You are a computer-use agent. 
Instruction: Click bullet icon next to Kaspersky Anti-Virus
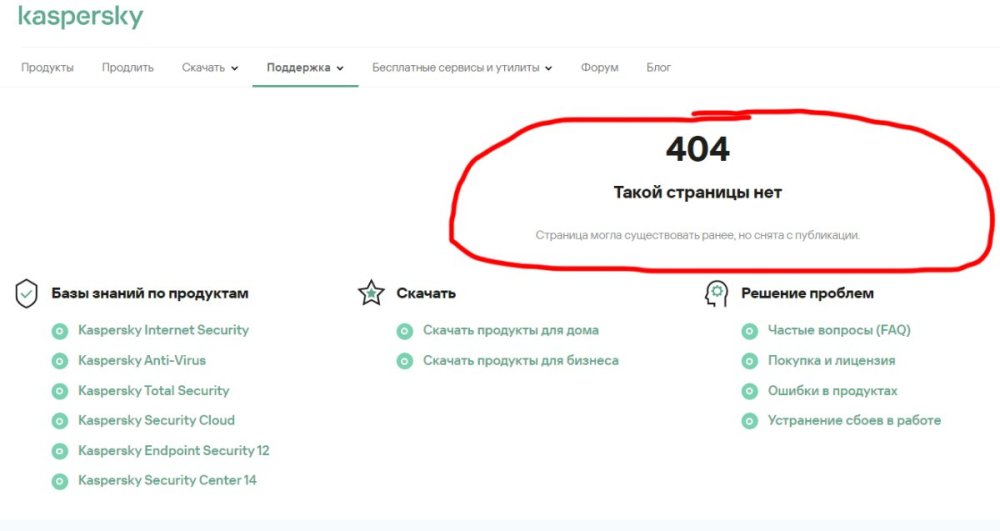click(x=60, y=361)
